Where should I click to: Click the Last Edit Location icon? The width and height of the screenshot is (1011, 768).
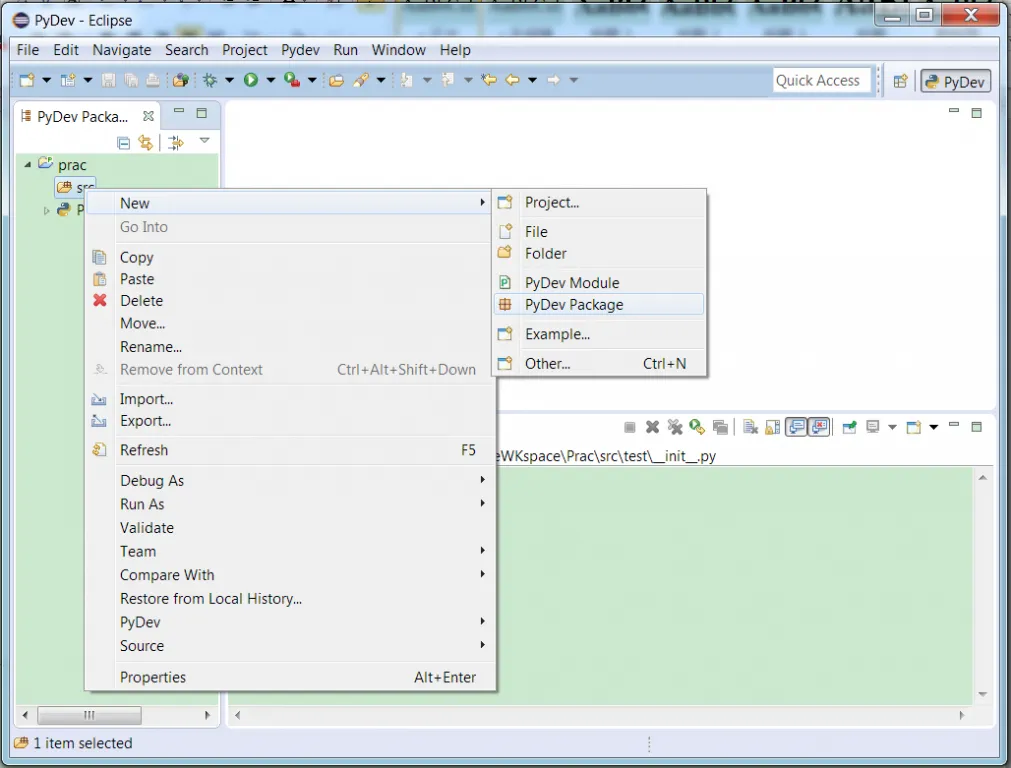tap(489, 80)
